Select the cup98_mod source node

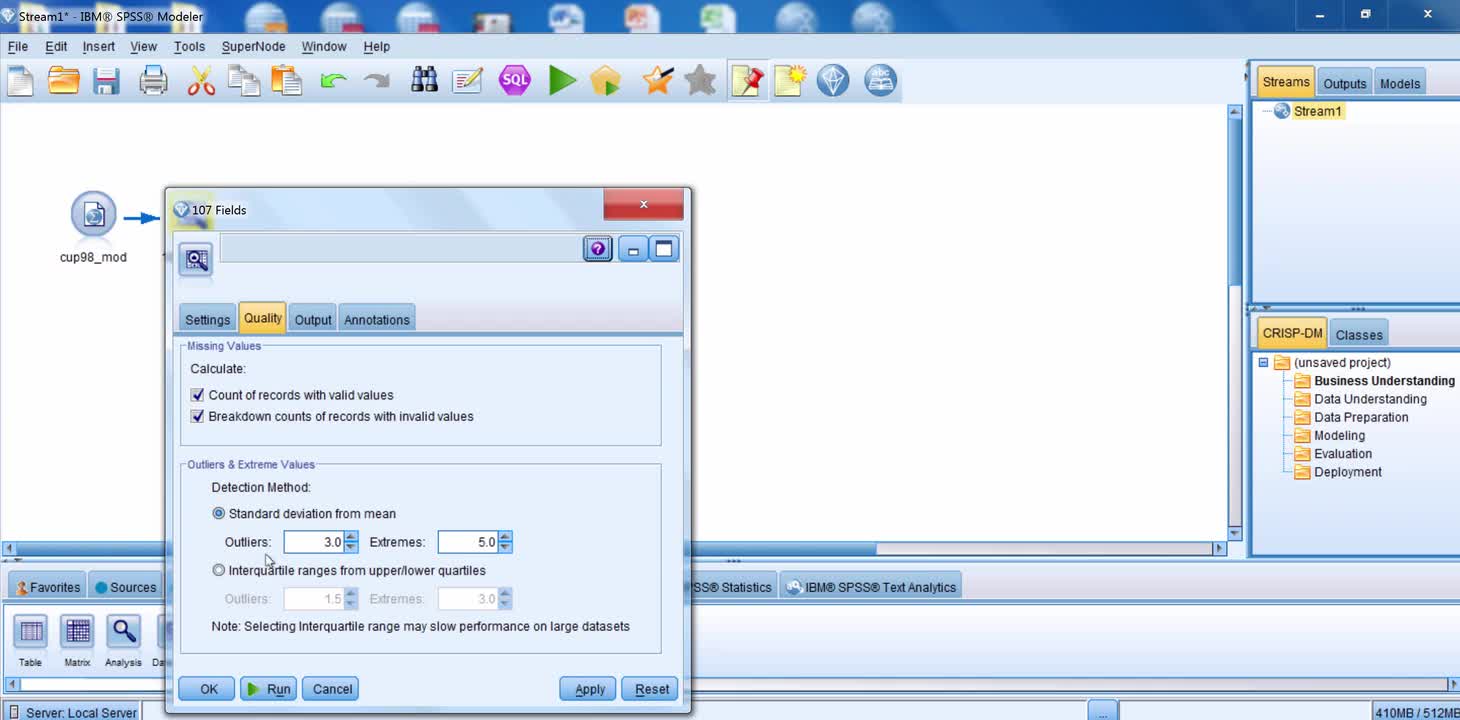(93, 215)
